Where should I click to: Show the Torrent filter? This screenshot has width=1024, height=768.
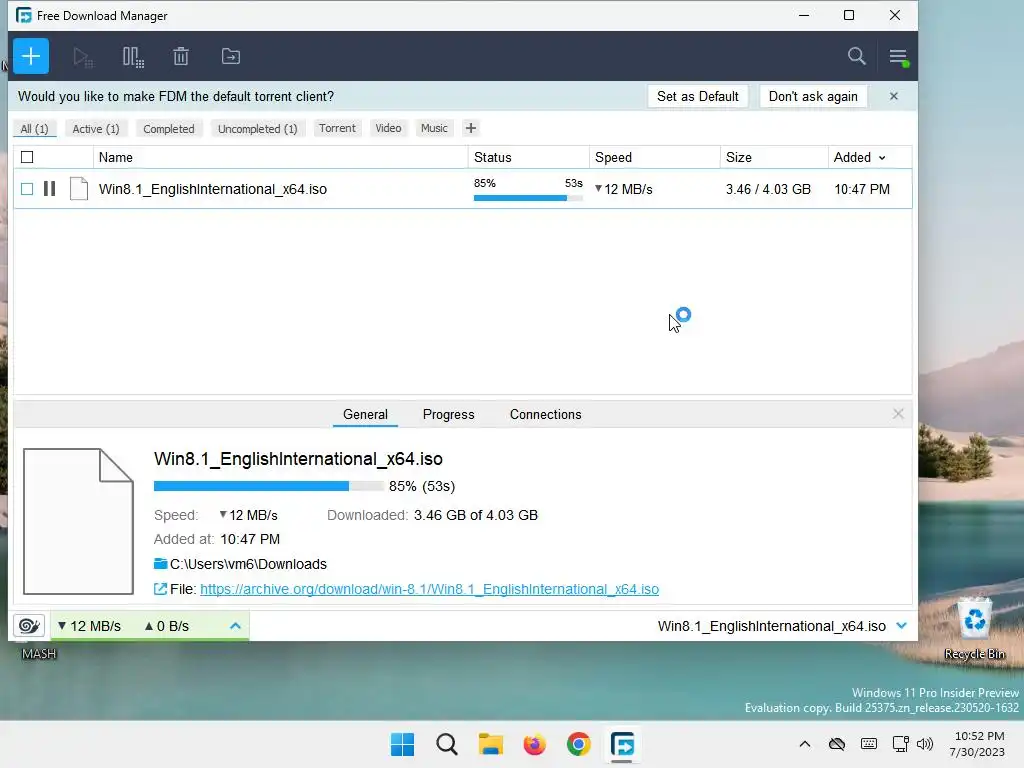coord(337,128)
